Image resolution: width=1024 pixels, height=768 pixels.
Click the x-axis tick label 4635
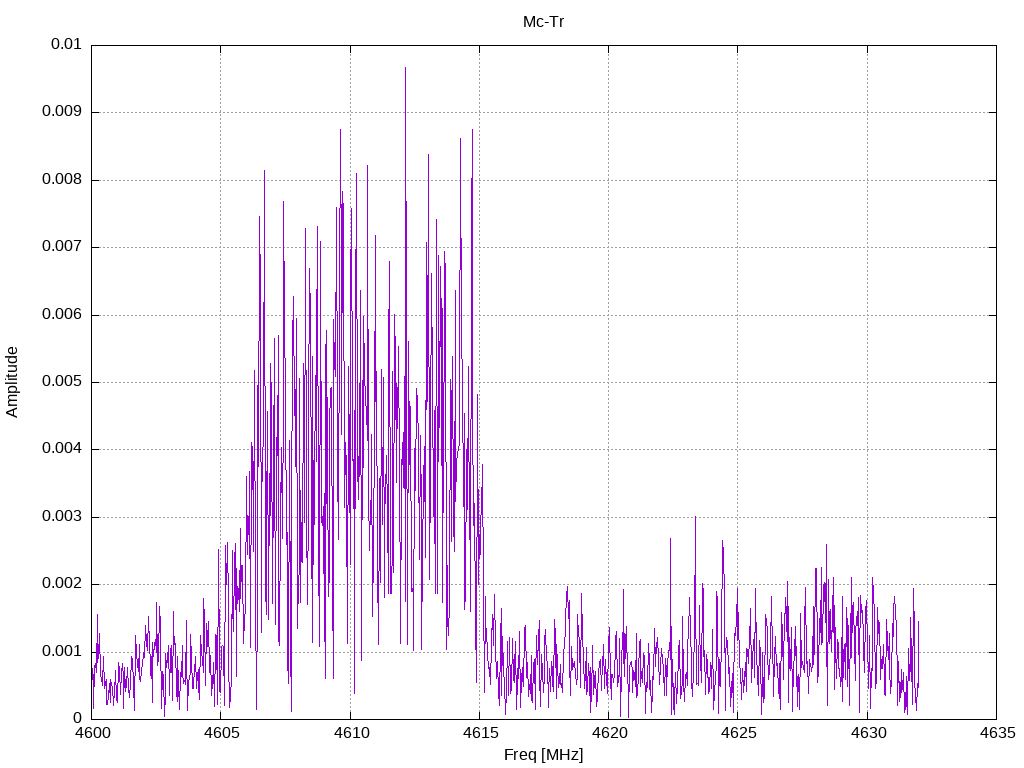997,733
